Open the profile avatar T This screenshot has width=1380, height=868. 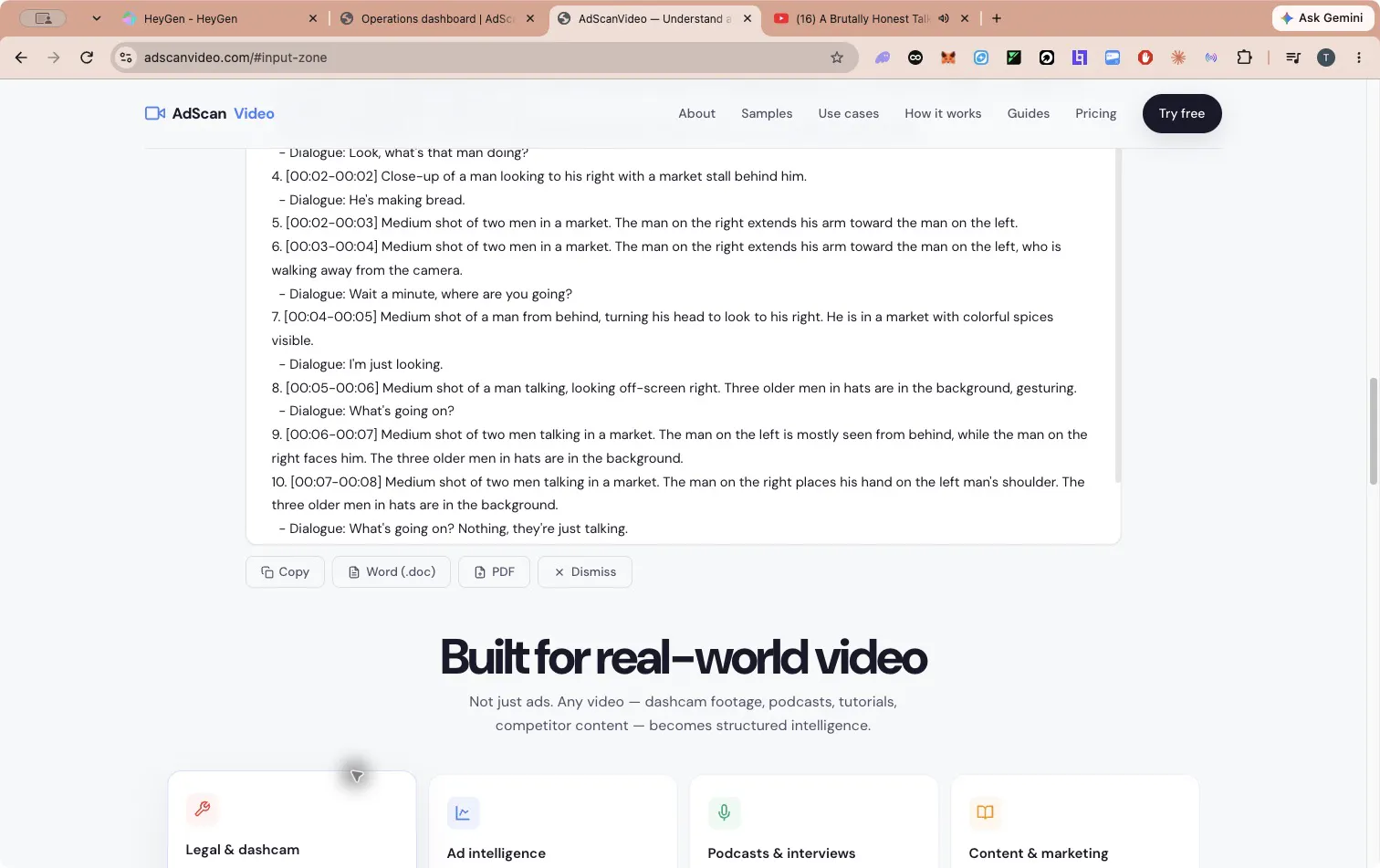click(x=1326, y=58)
